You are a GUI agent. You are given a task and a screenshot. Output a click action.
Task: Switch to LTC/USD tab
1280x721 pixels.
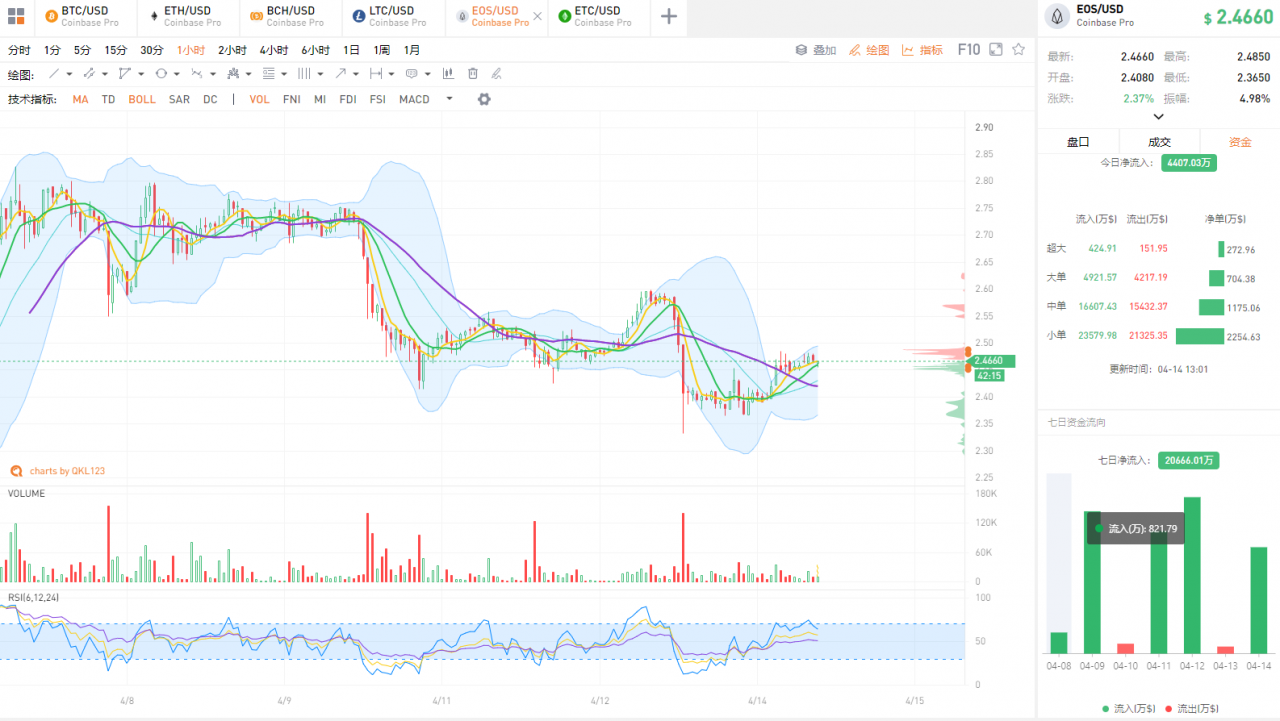(x=393, y=16)
